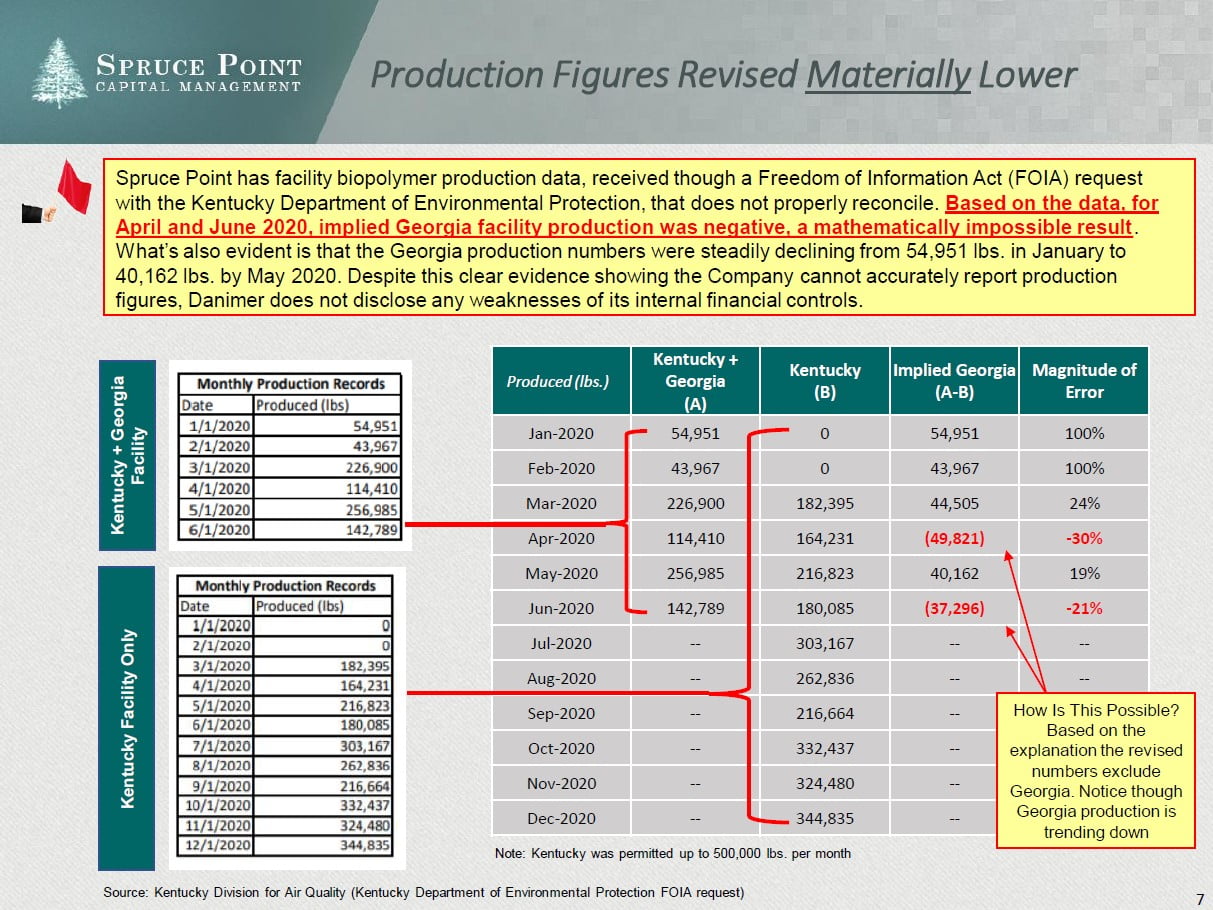Click the top Monthly Production Records table image
This screenshot has height=910, width=1213.
288,456
